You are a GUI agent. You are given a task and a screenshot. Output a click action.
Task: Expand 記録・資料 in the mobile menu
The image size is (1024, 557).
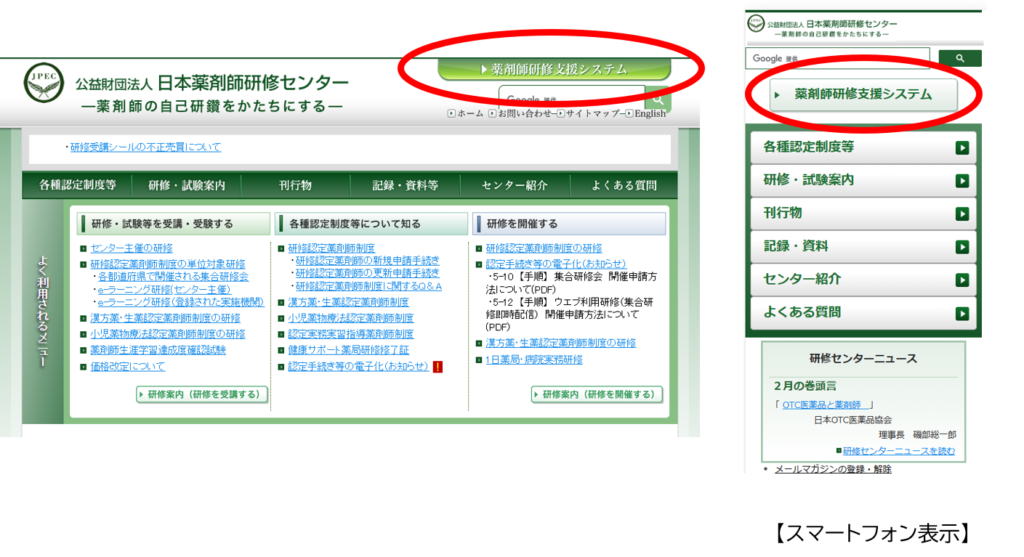pos(862,247)
